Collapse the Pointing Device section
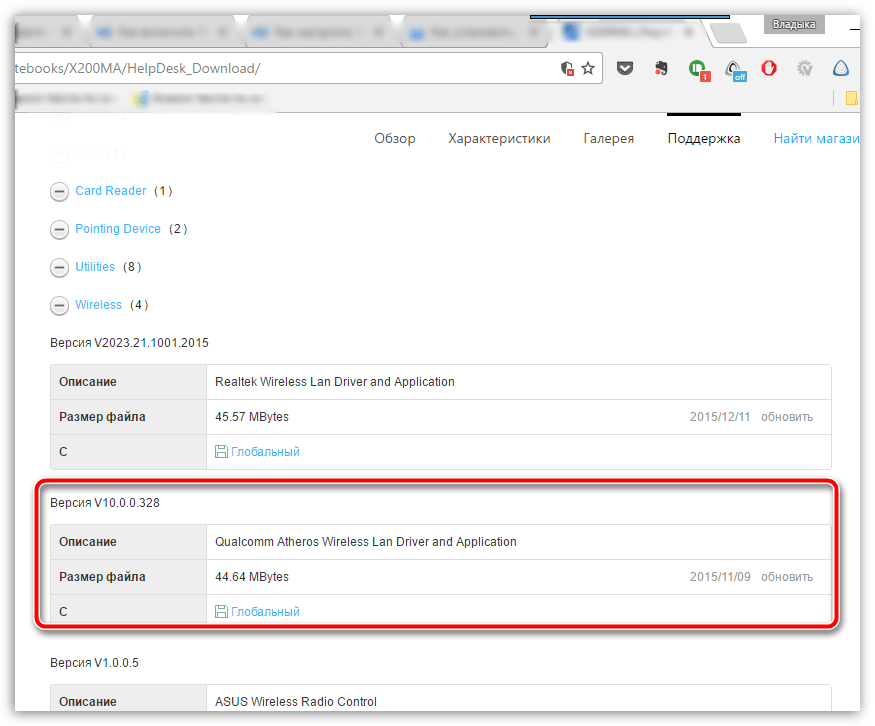 59,230
